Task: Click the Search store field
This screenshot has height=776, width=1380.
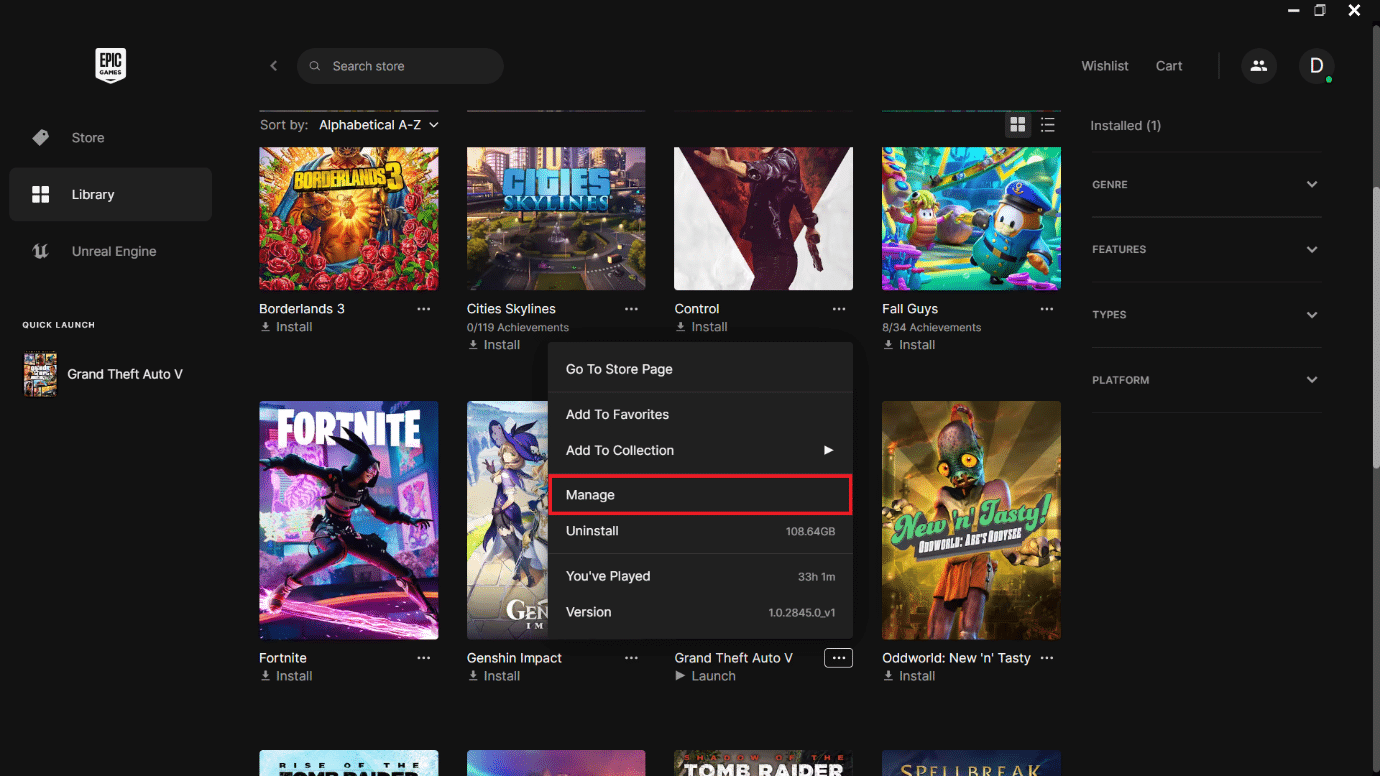Action: coord(400,66)
